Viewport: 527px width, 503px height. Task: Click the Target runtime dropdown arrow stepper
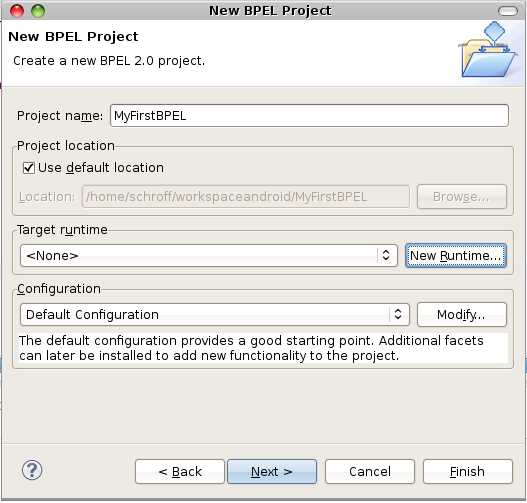point(386,255)
